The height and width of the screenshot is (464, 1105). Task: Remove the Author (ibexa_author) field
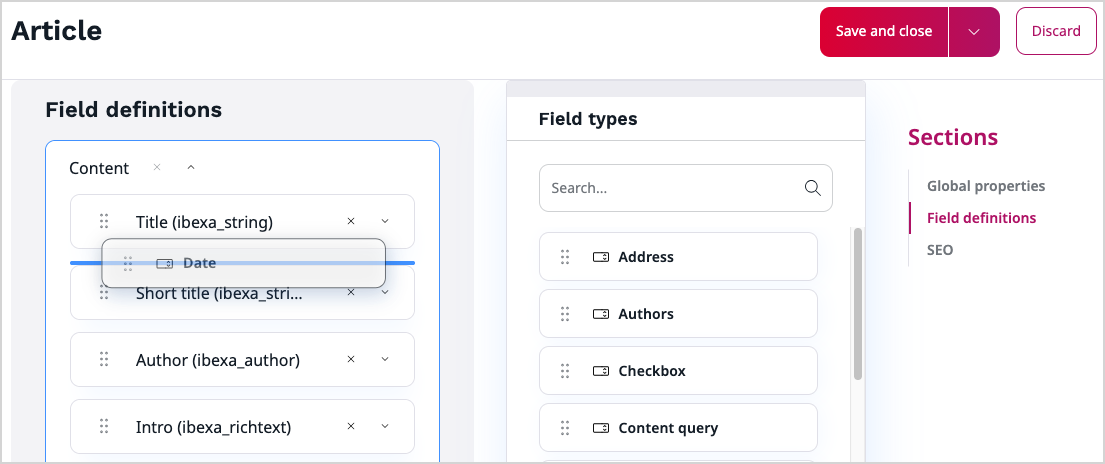(x=351, y=360)
